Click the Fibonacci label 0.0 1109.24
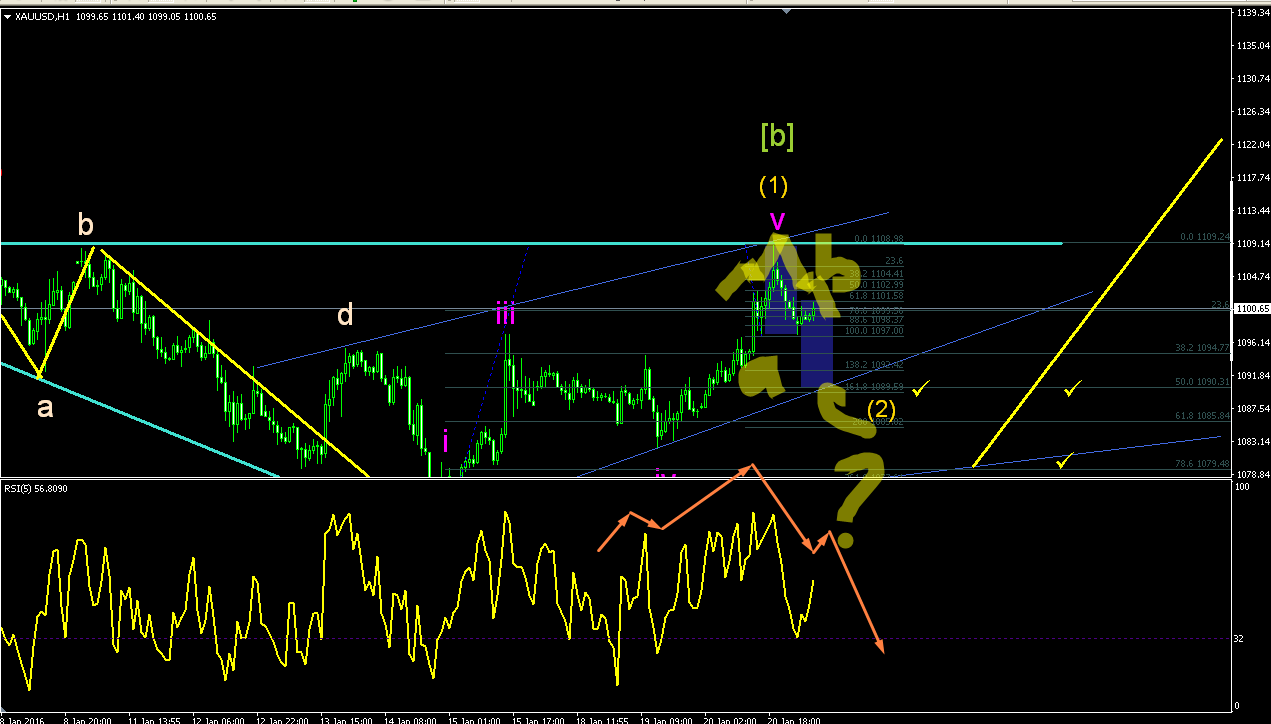The height and width of the screenshot is (724, 1271). pos(1203,237)
